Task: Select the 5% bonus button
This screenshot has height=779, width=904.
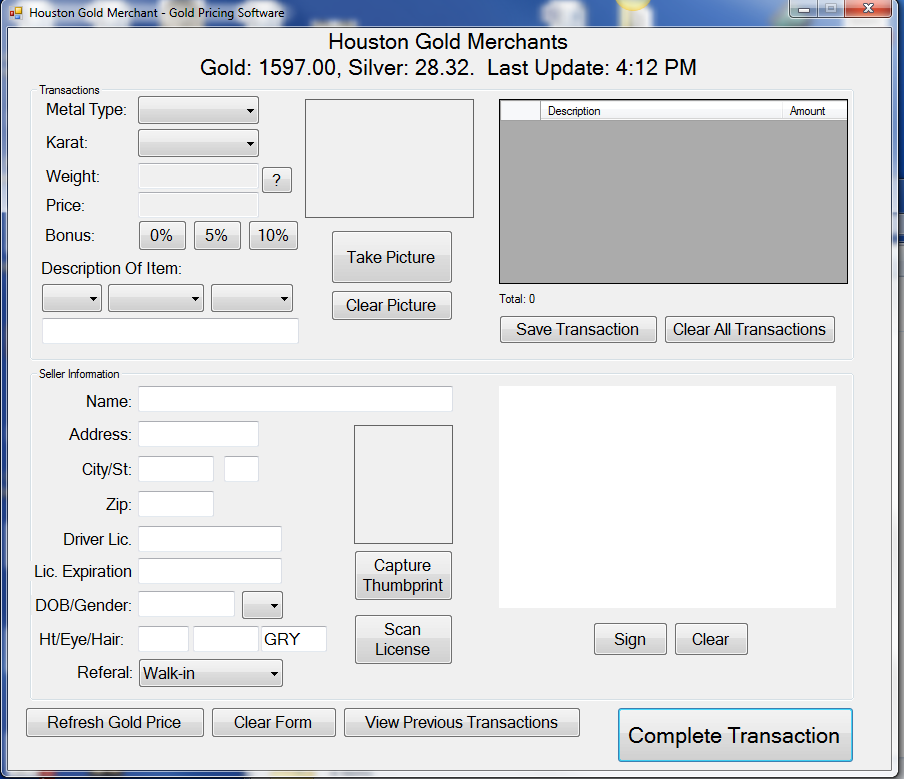Action: point(217,235)
